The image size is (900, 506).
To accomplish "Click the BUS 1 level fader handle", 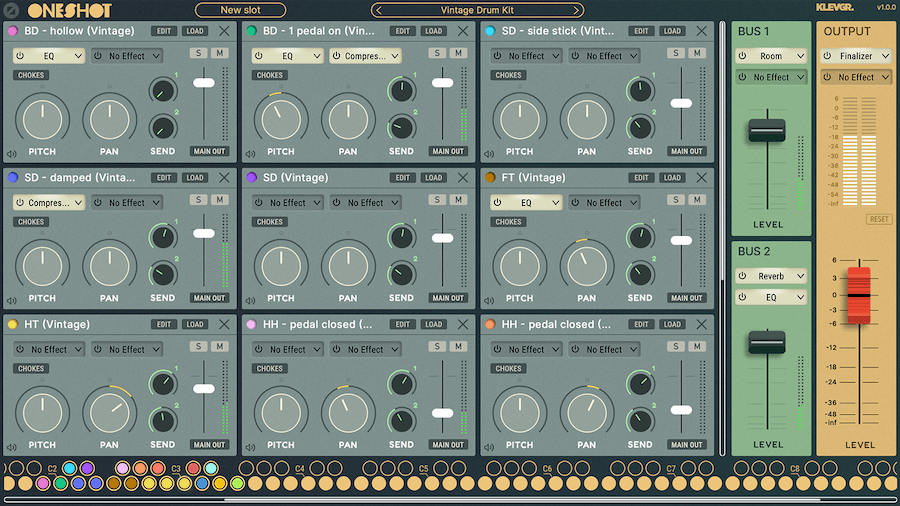I will click(x=767, y=130).
